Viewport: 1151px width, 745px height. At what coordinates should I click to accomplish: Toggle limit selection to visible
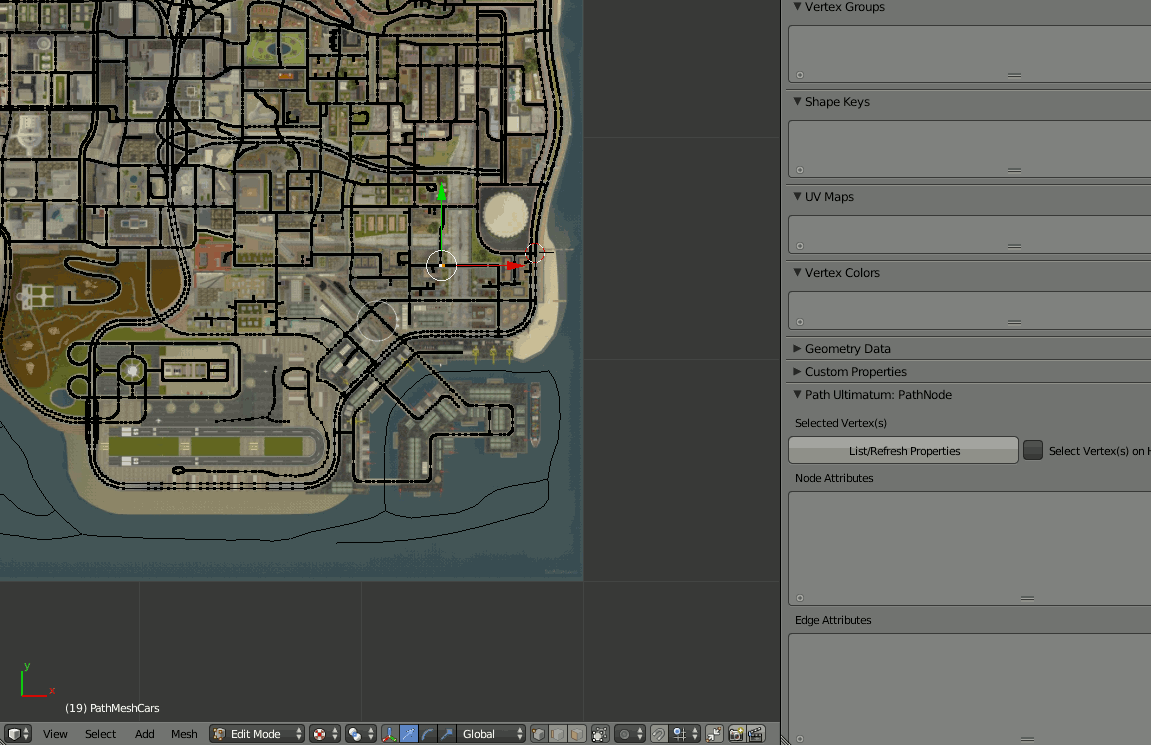click(600, 734)
